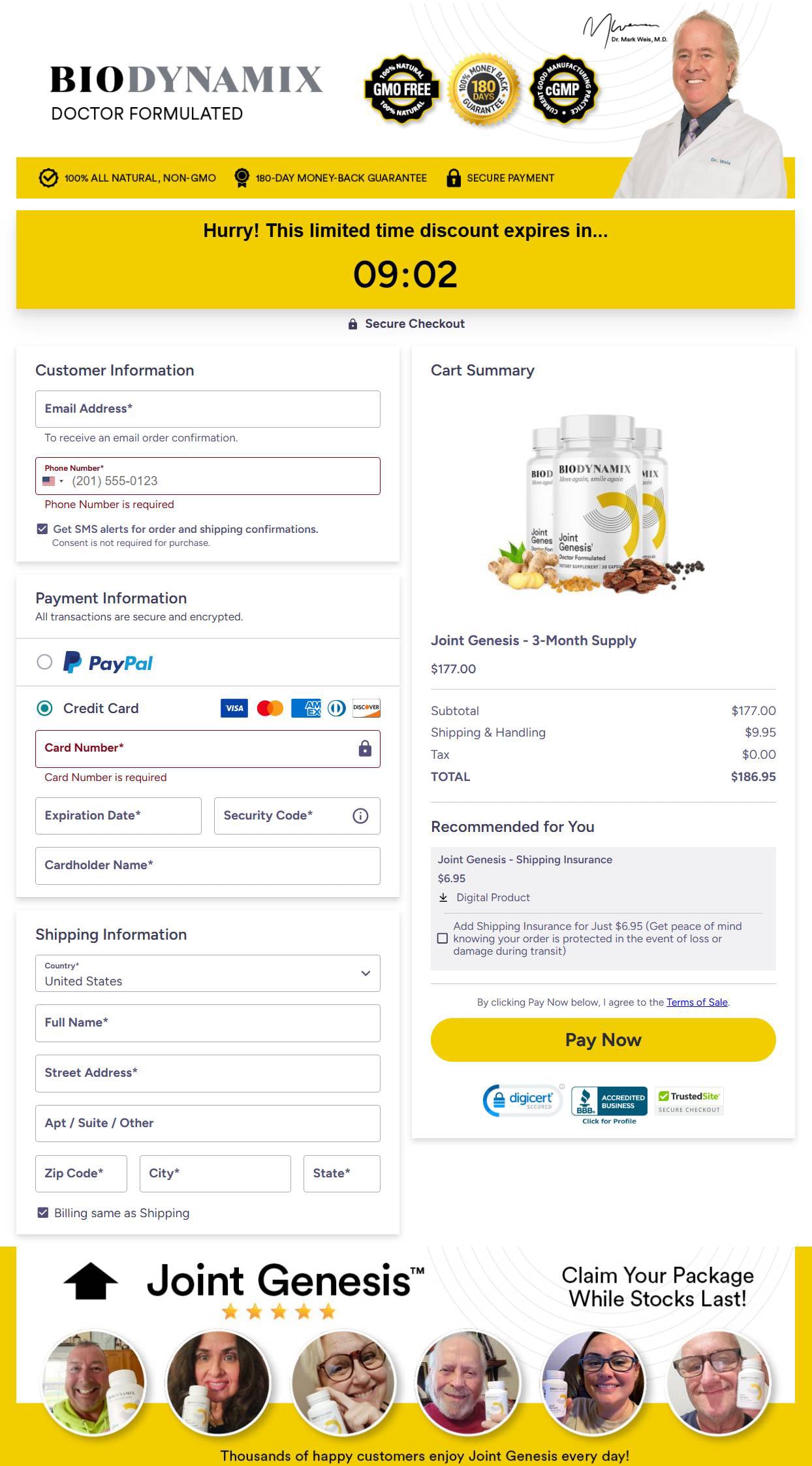
Task: Click the GMO Free badge
Action: (x=401, y=89)
